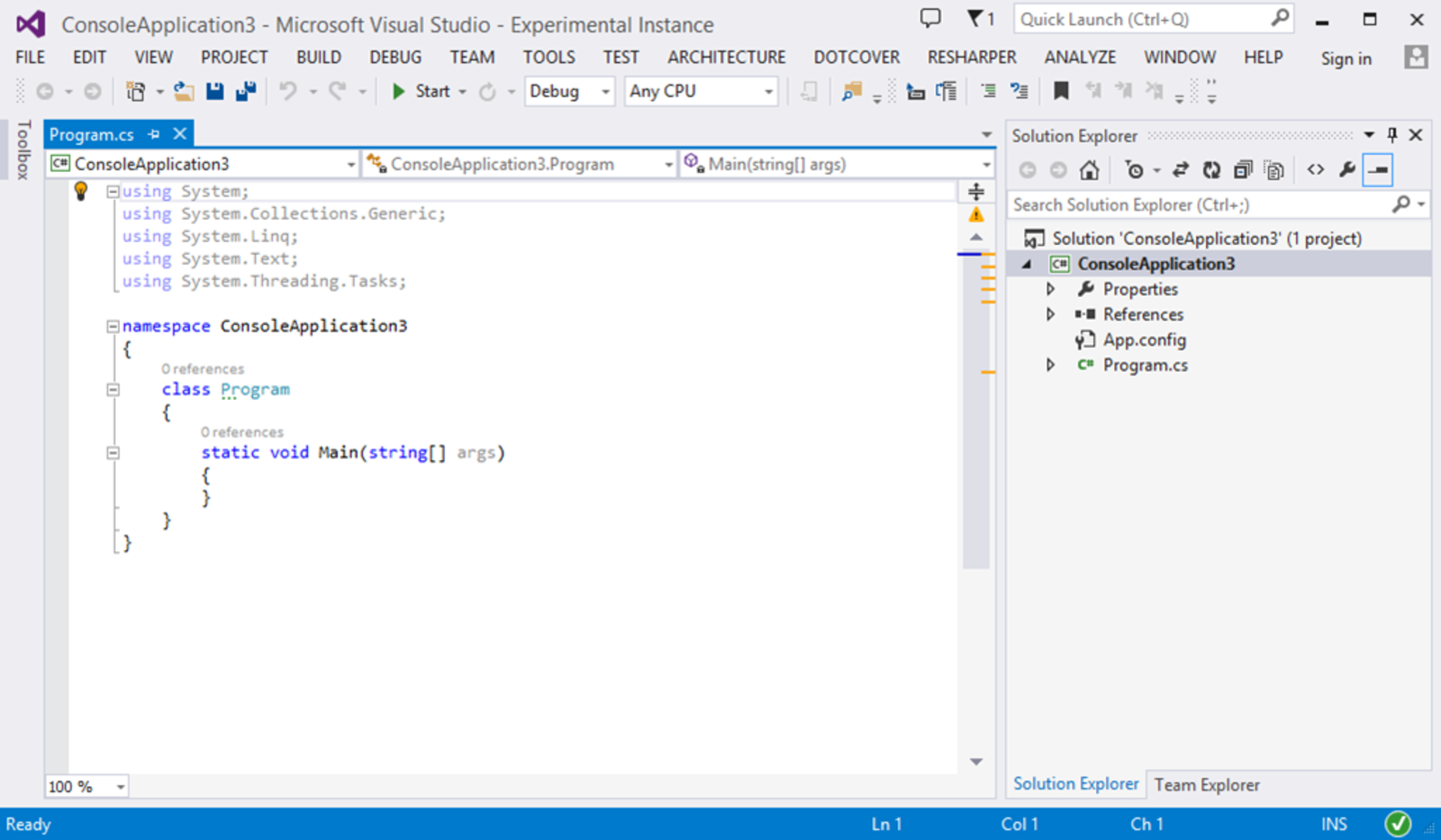Click the View Code angle brackets icon
The height and width of the screenshot is (840, 1441).
1316,169
